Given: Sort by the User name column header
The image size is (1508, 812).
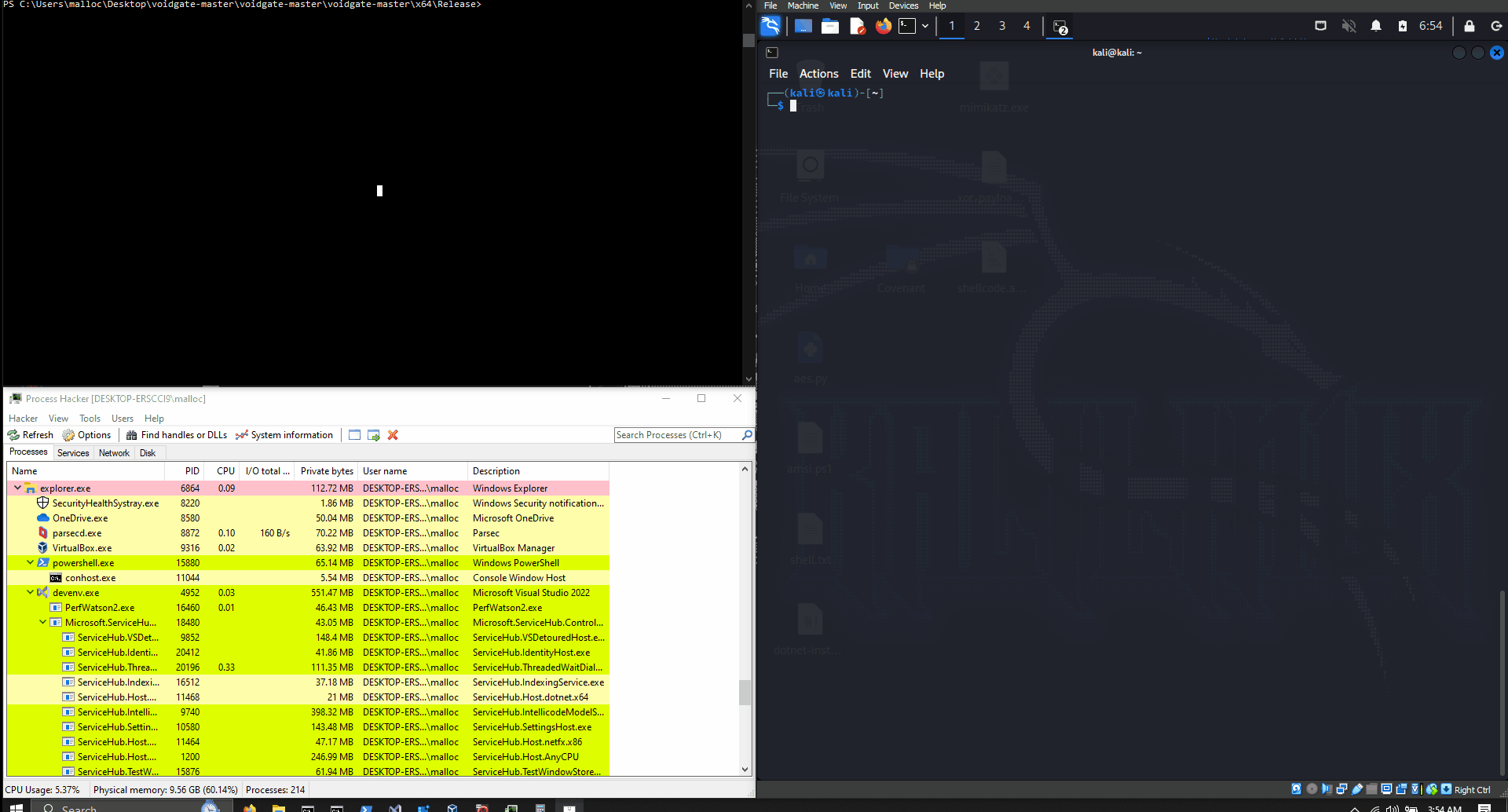Looking at the screenshot, I should point(413,471).
